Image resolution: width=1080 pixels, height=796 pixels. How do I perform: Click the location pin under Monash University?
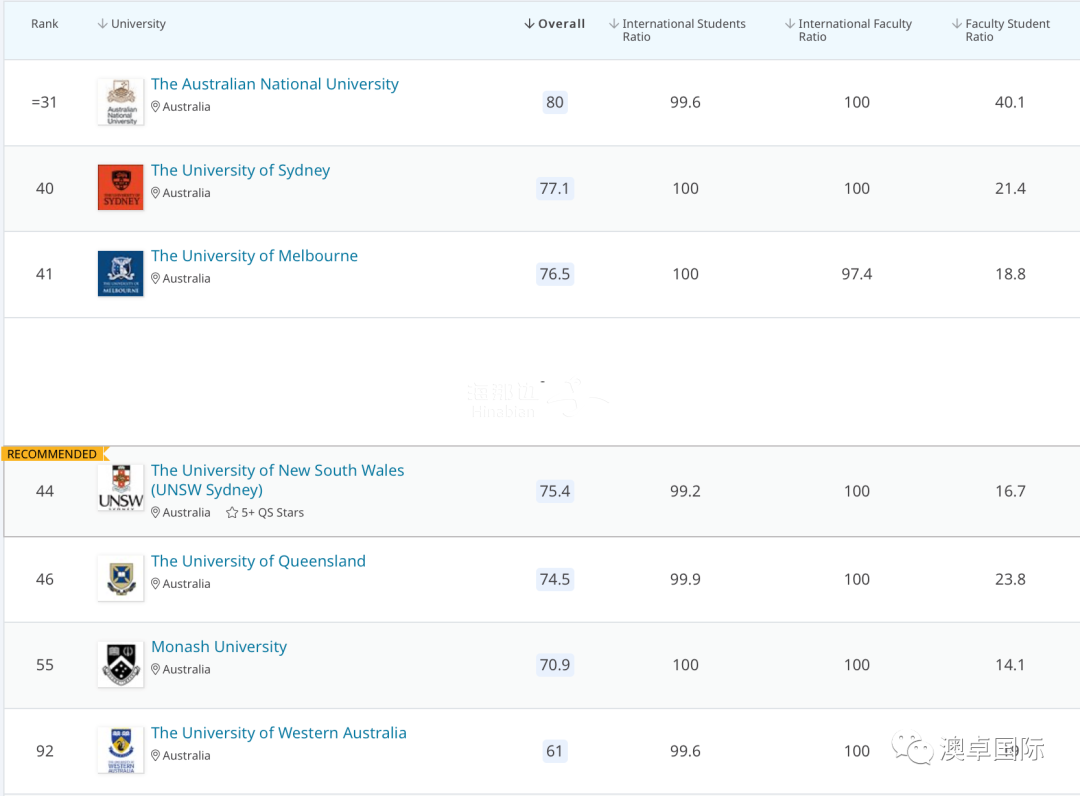click(x=156, y=669)
